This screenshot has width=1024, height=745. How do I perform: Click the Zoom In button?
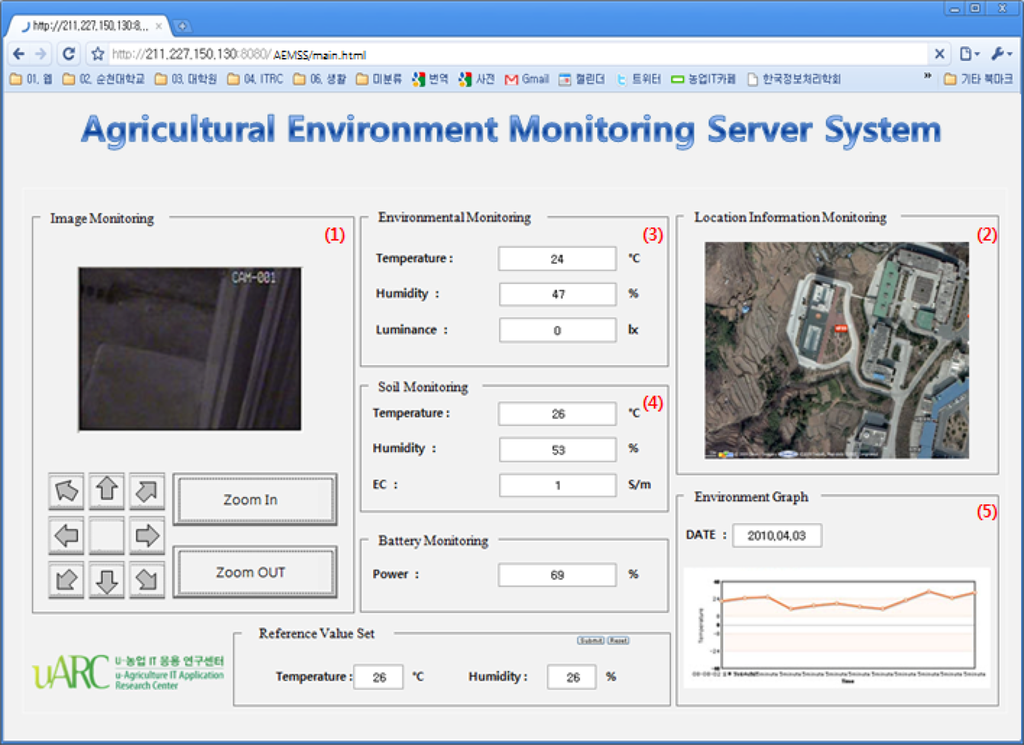click(x=254, y=499)
